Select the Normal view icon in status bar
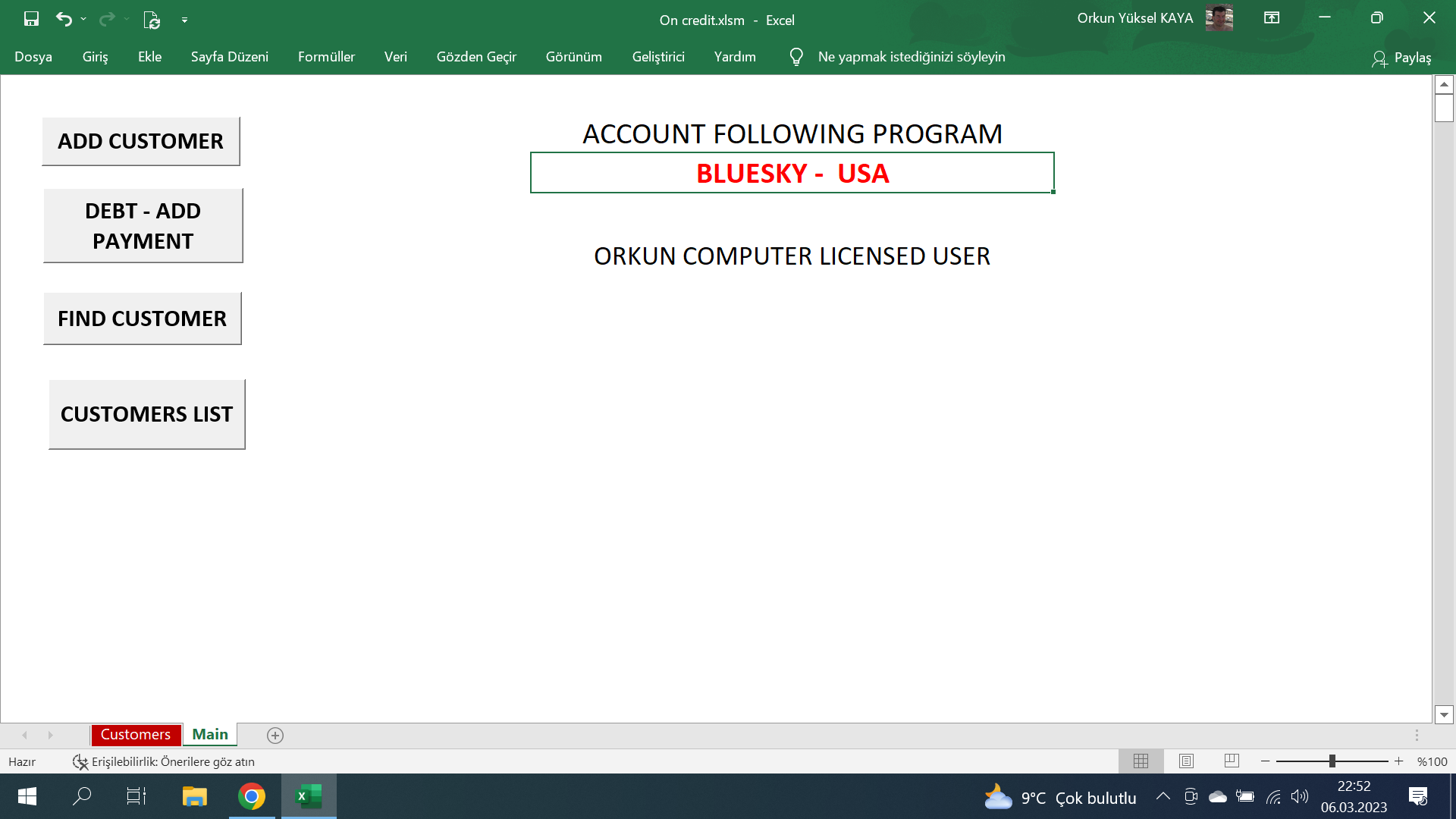This screenshot has height=819, width=1456. coord(1141,761)
